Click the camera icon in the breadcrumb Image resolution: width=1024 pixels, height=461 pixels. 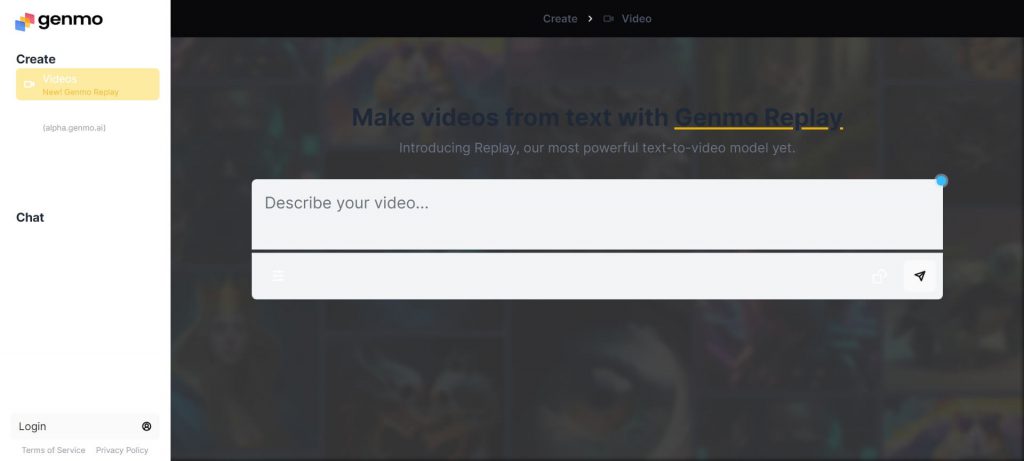pyautogui.click(x=608, y=19)
